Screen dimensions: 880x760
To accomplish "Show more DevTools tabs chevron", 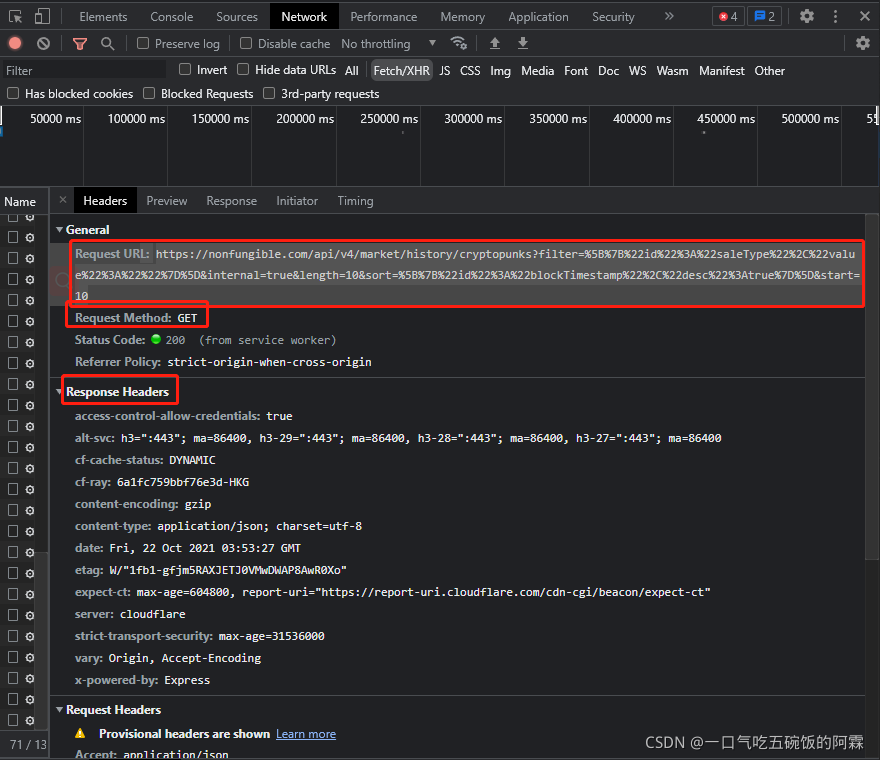I will [x=668, y=16].
